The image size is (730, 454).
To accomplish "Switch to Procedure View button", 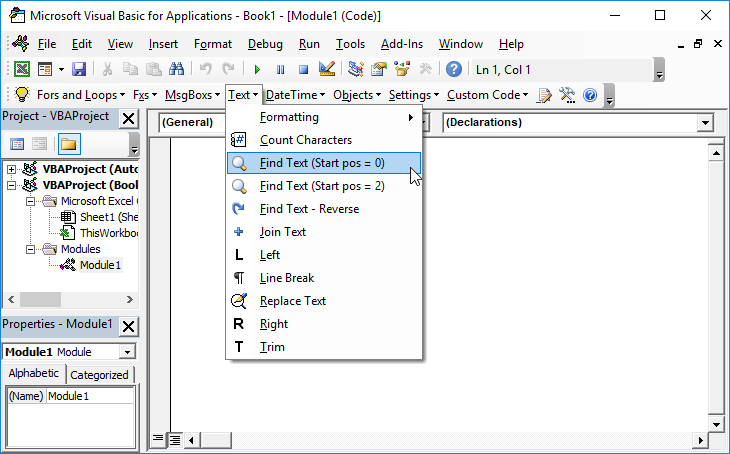I will pos(158,439).
